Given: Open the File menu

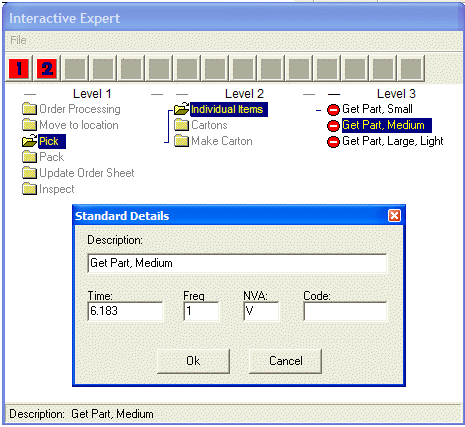Looking at the screenshot, I should click(18, 40).
